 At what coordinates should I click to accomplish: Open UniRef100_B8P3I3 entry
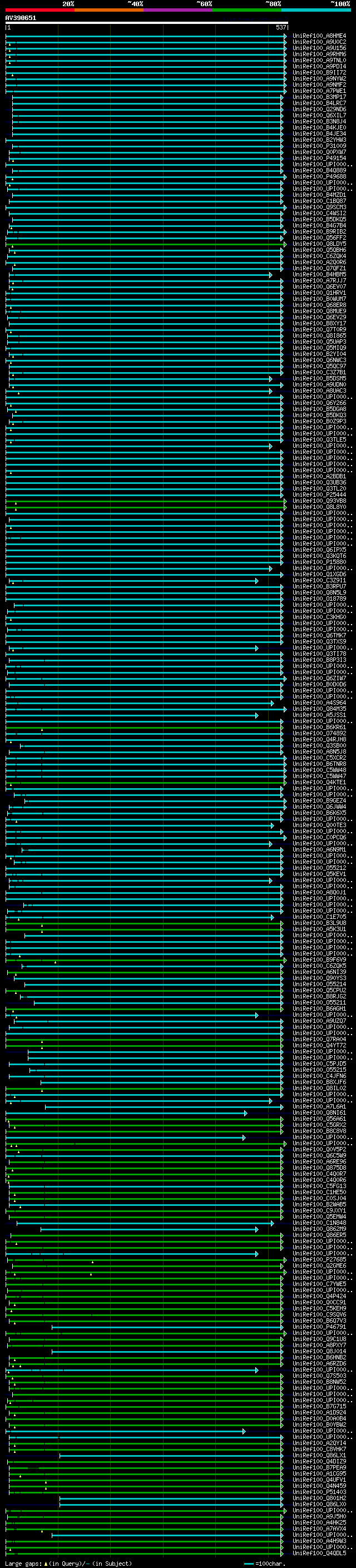pyautogui.click(x=319, y=660)
